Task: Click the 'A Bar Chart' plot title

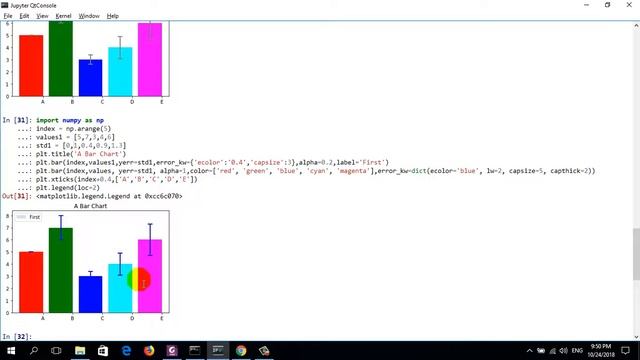Action: click(90, 206)
